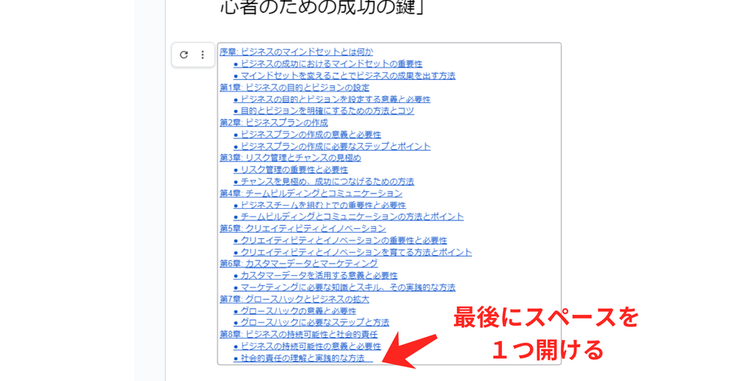This screenshot has width=737, height=381.
Task: Open link 第1章: ビジネスの目的とビジョンの設定
Action: pos(295,87)
